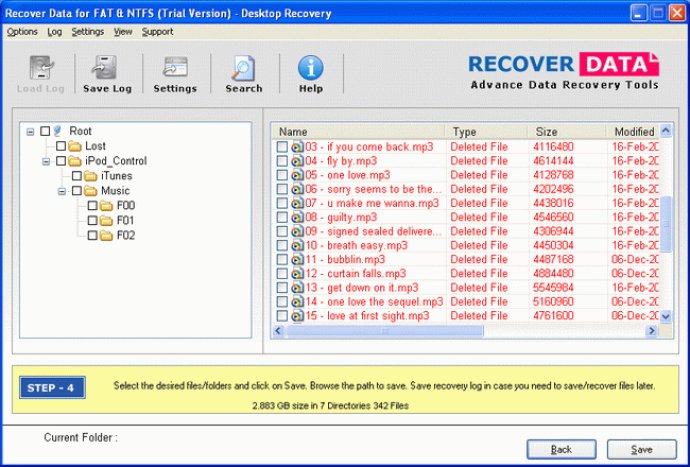Click mp3 icon of '11 - bubblin.mp3'
This screenshot has height=467, width=690.
[x=298, y=259]
